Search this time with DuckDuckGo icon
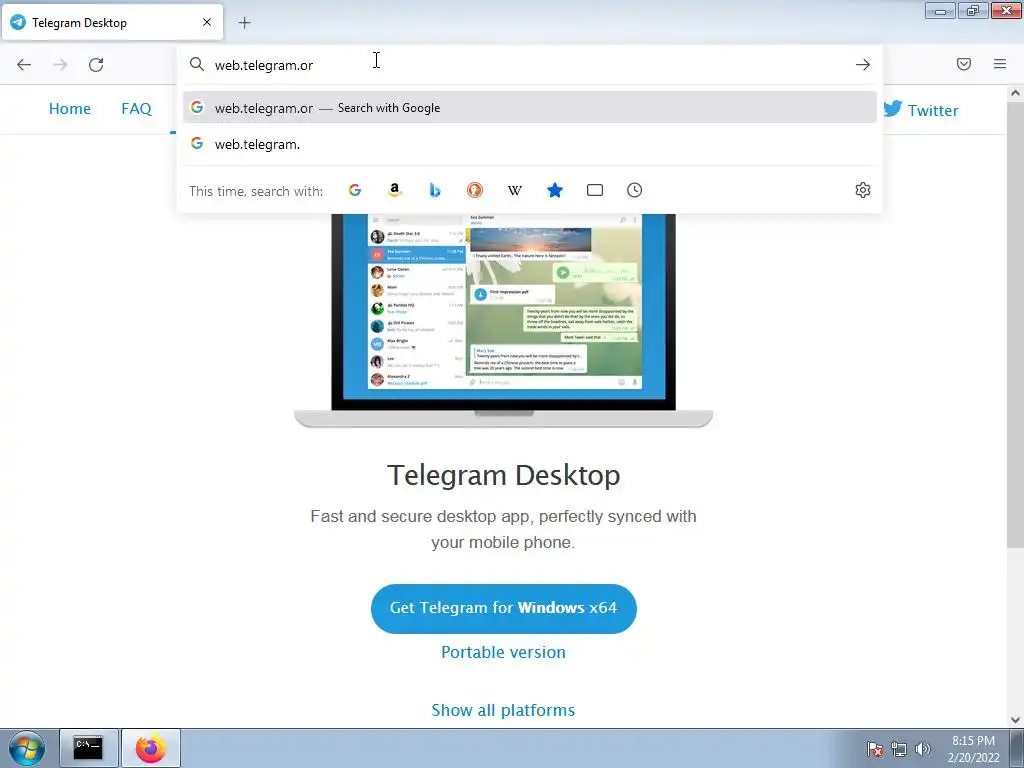1024x768 pixels. pos(475,190)
